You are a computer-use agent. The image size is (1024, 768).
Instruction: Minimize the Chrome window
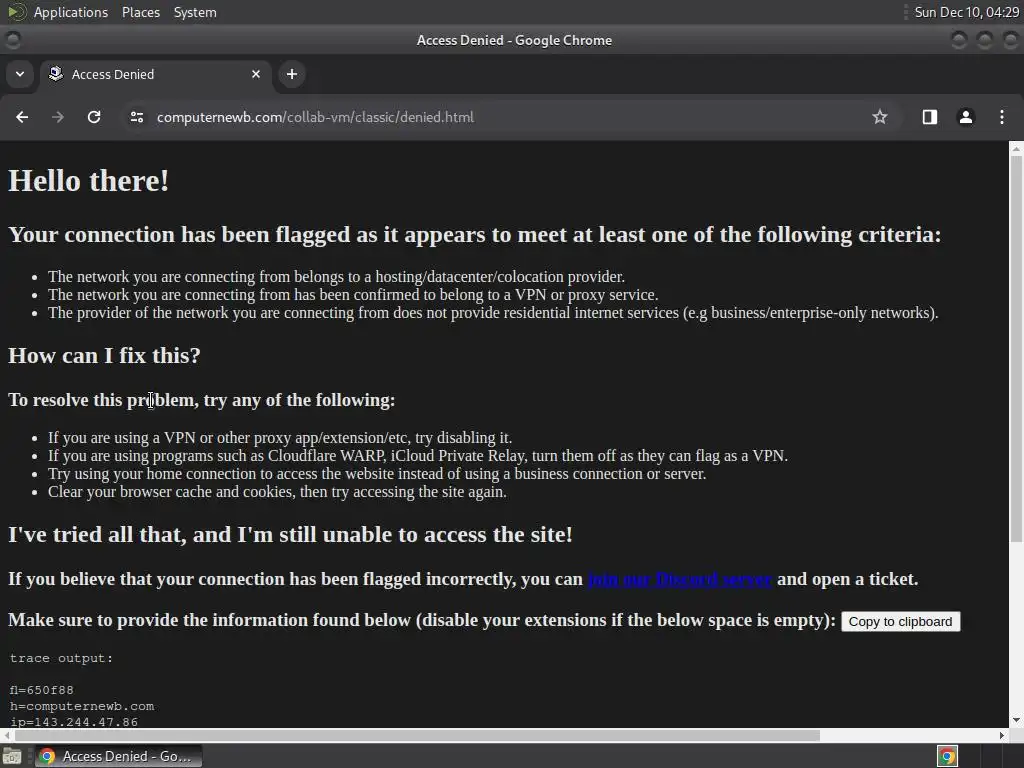pos(959,40)
